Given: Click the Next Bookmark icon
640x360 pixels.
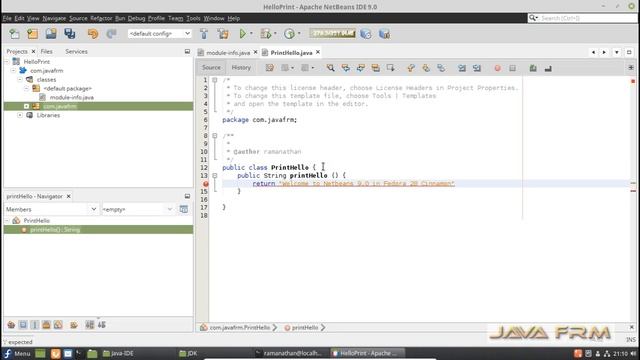Looking at the screenshot, I should click(426, 68).
